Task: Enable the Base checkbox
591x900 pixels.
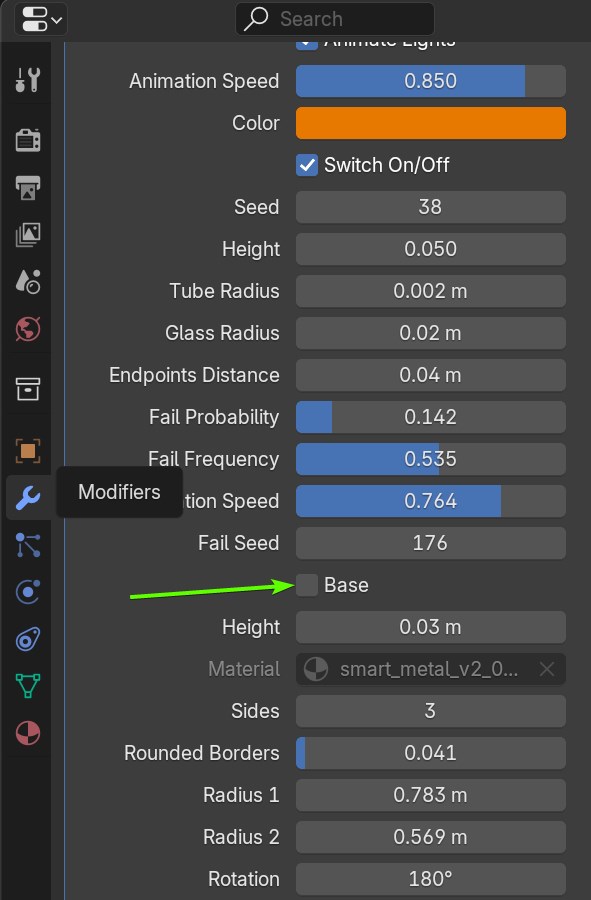Action: pyautogui.click(x=307, y=585)
